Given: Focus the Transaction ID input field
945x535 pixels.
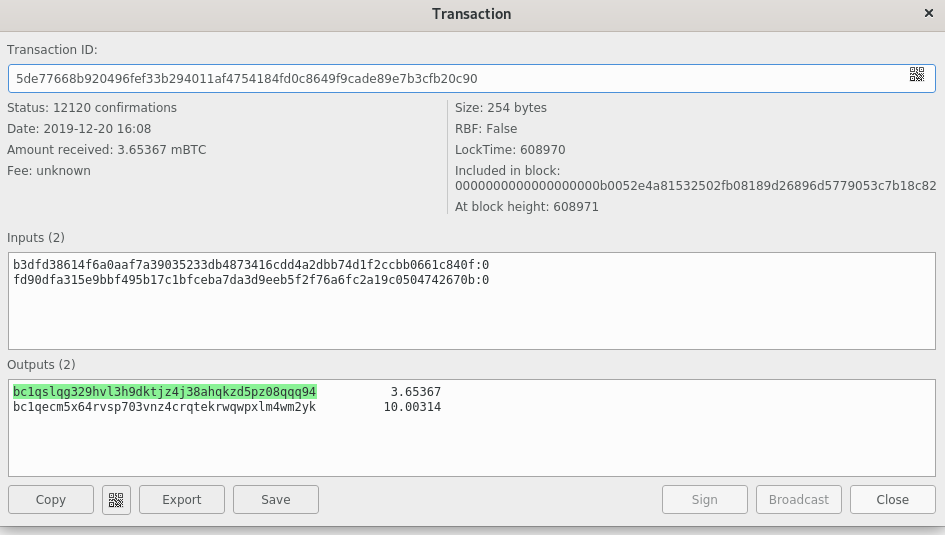Looking at the screenshot, I should (x=471, y=78).
